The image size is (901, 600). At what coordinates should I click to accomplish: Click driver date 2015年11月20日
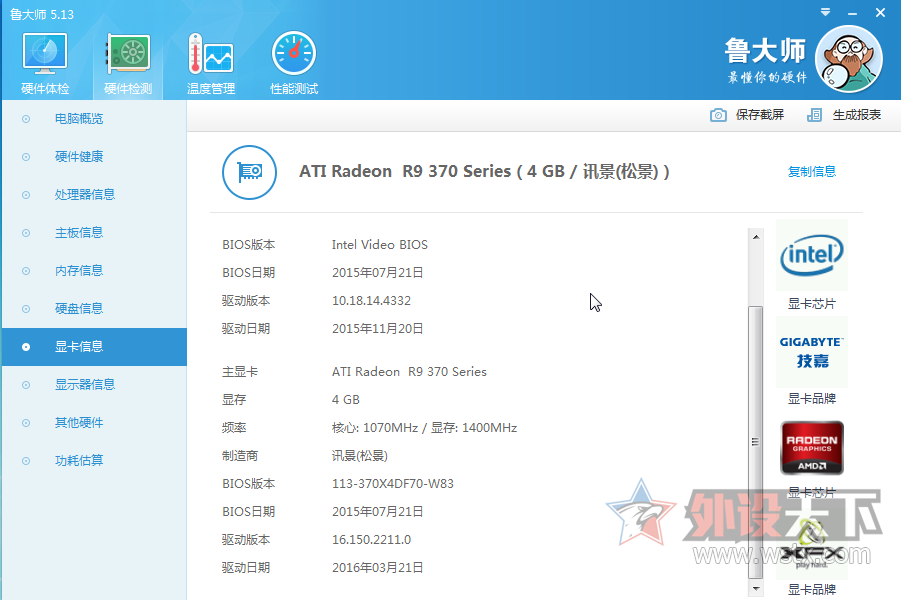coord(378,329)
